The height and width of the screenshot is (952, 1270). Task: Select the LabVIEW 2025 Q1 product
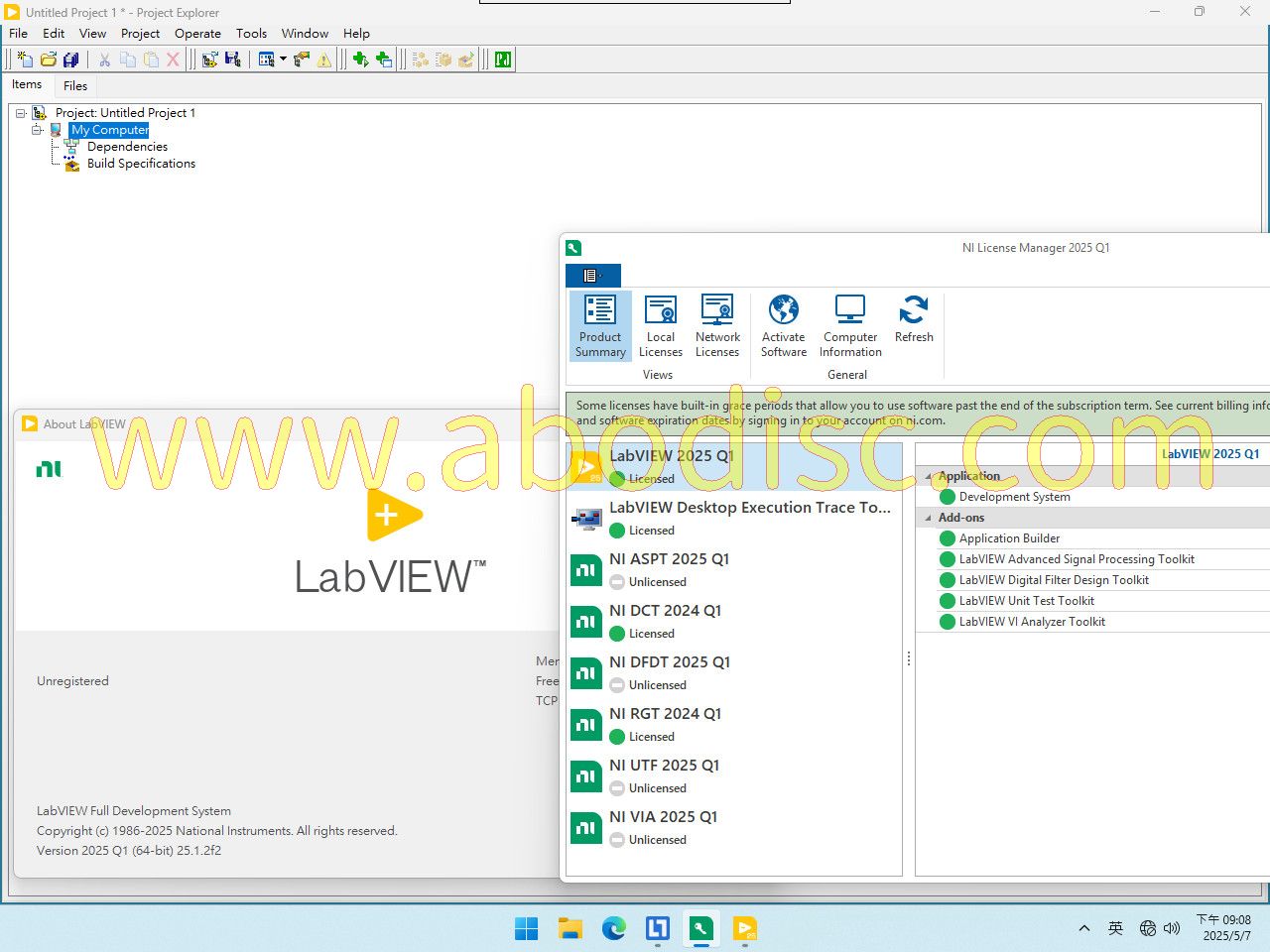pyautogui.click(x=733, y=466)
